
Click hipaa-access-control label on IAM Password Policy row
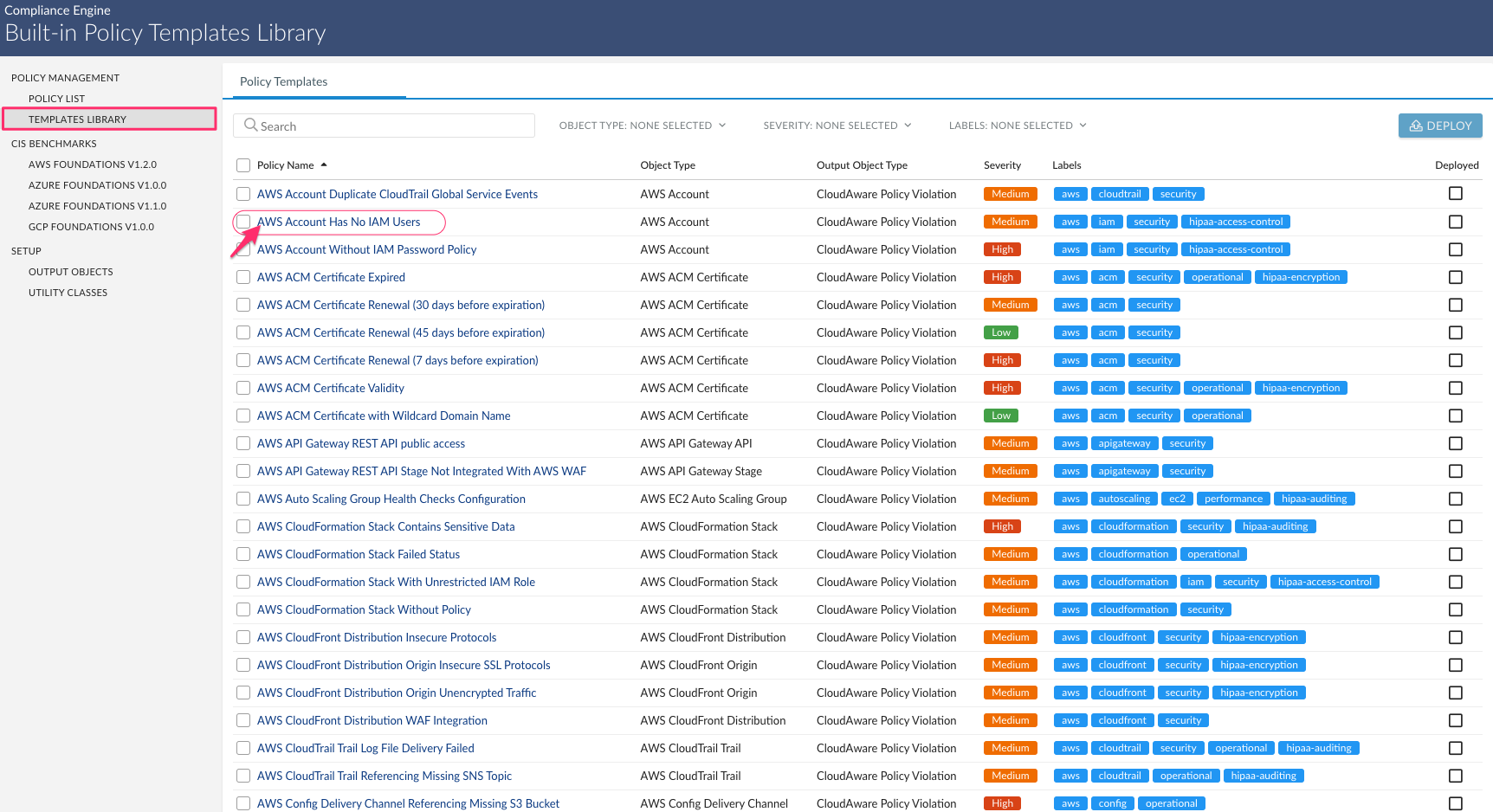click(x=1235, y=250)
